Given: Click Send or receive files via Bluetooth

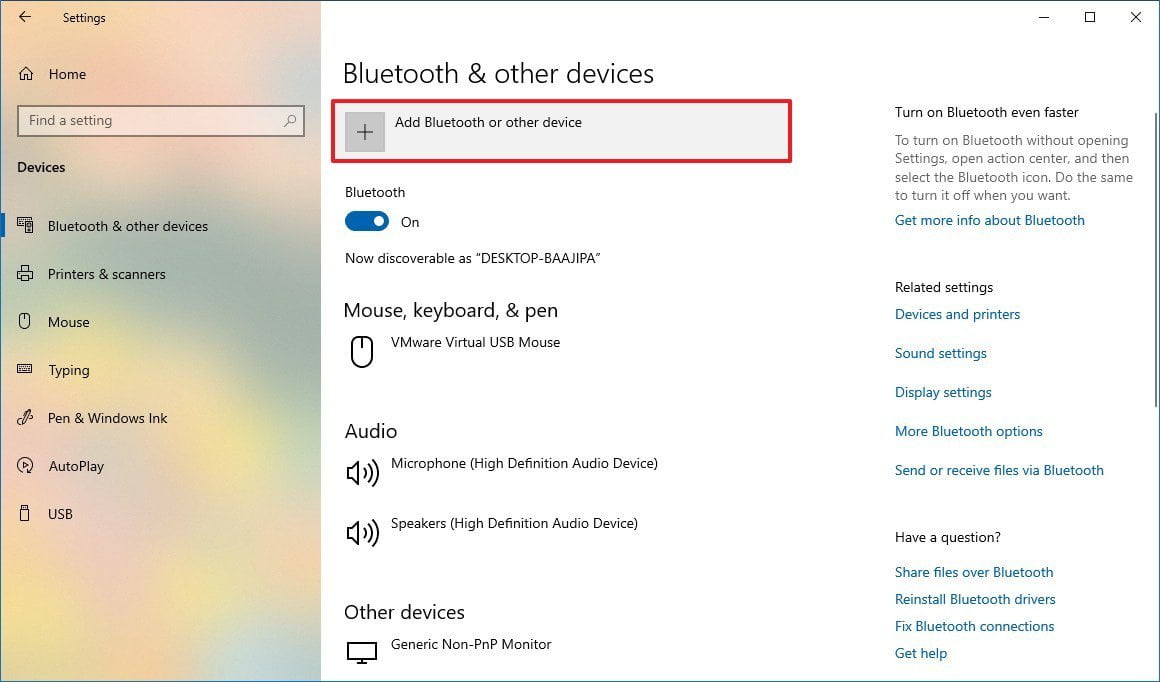Looking at the screenshot, I should pos(999,470).
